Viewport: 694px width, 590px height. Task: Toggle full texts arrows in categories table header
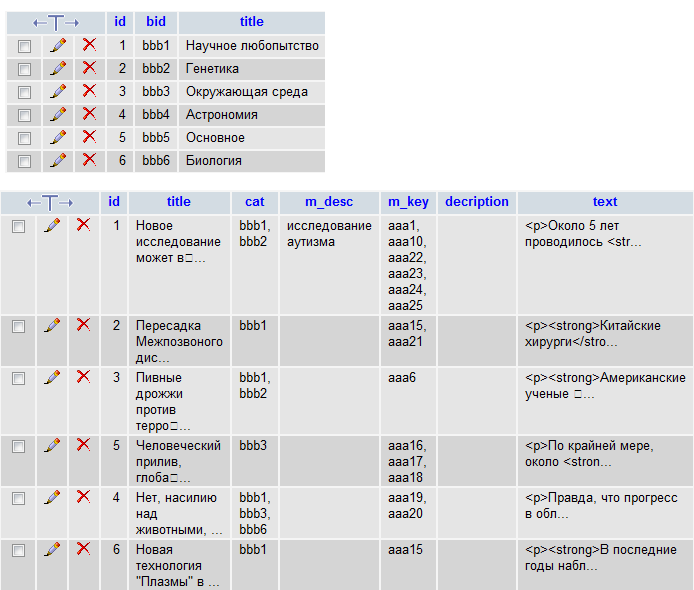[56, 23]
